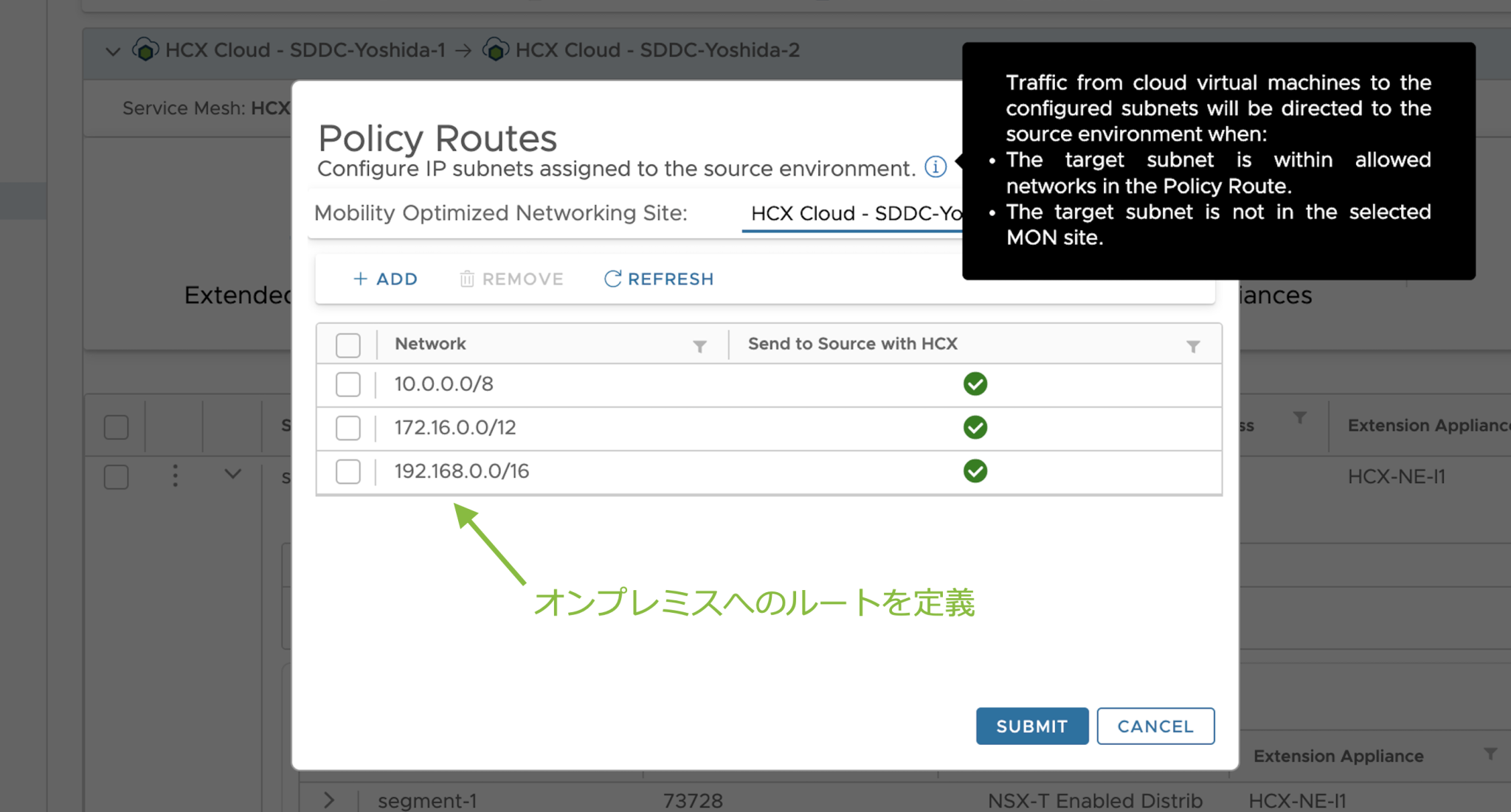This screenshot has width=1511, height=812.
Task: Submit the configured policy routes
Action: click(x=1031, y=726)
